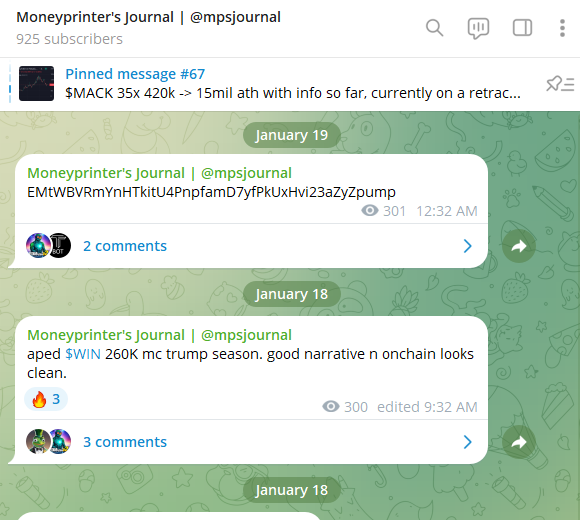This screenshot has height=520, width=580.
Task: Click second commenter avatar on 3 comments row
Action: click(60, 442)
